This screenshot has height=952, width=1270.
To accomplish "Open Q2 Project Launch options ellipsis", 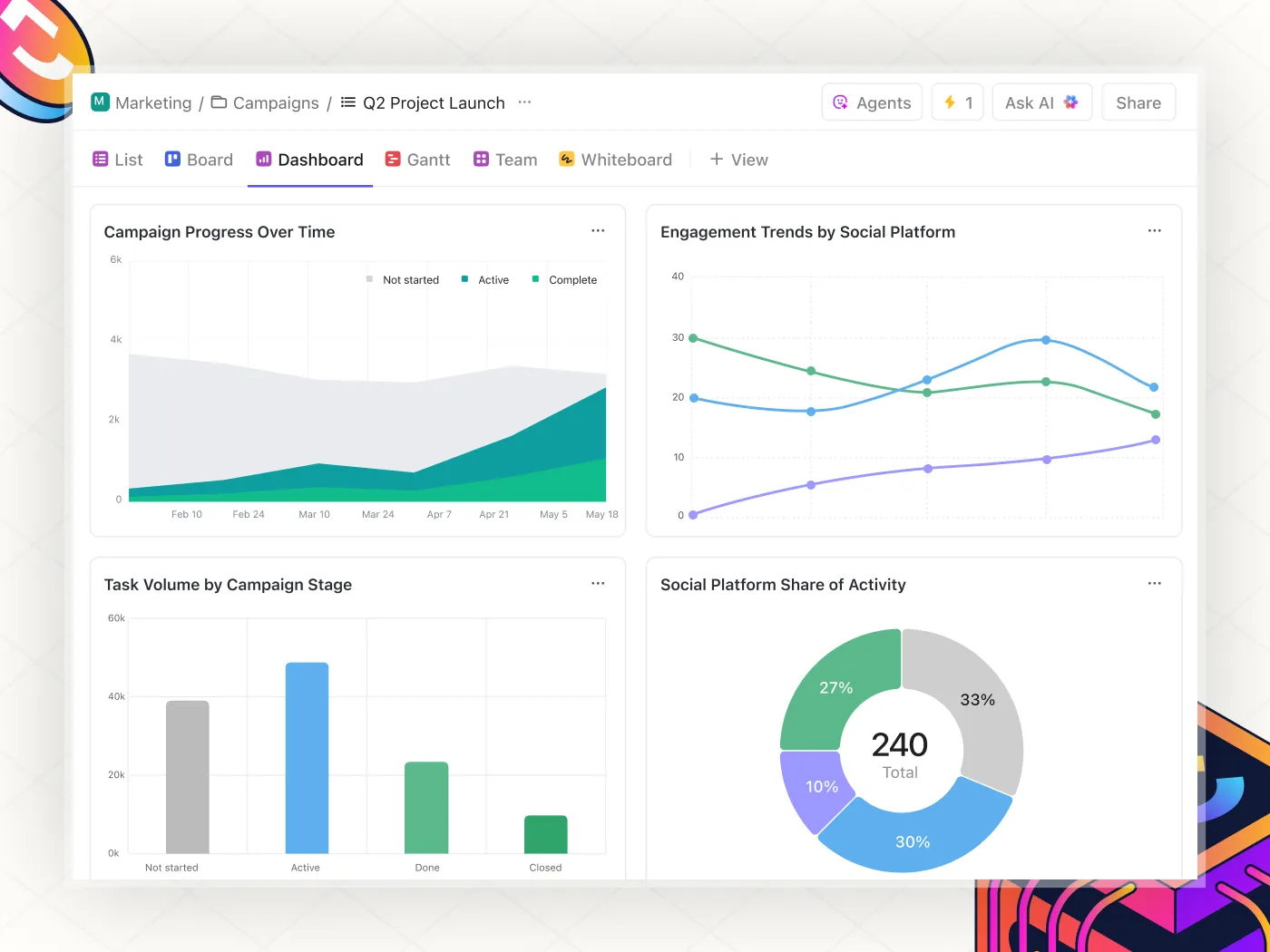I will pos(524,102).
